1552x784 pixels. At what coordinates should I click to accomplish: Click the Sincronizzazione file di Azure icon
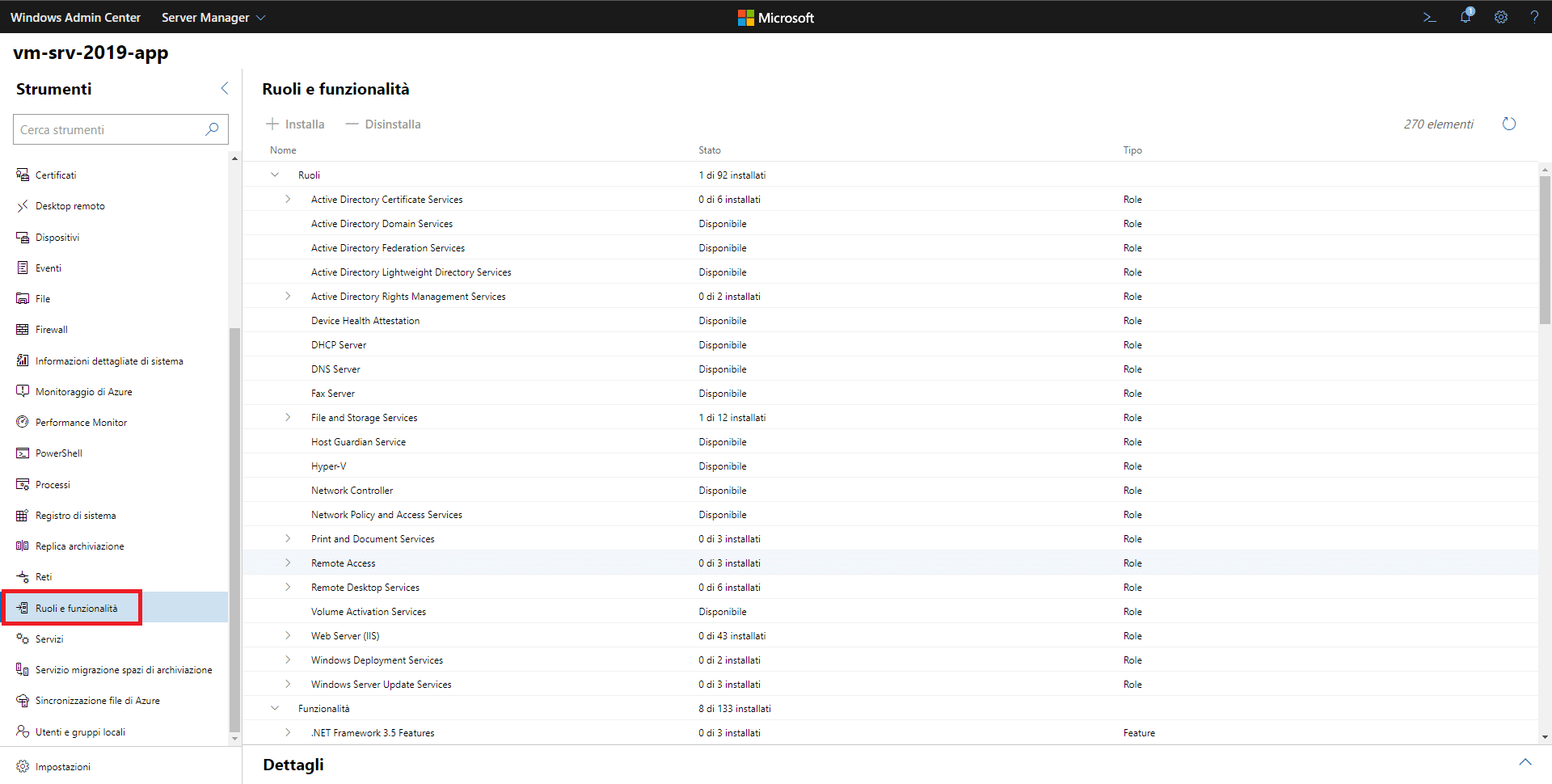pyautogui.click(x=23, y=700)
